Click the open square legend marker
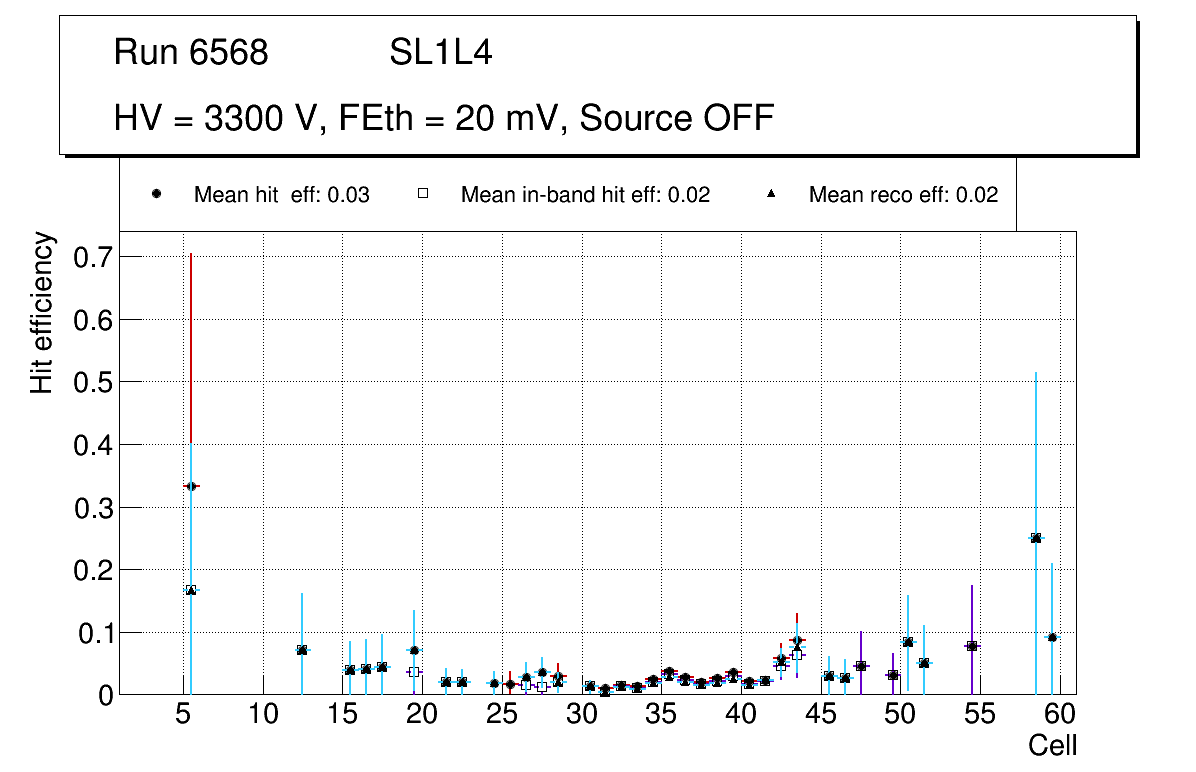 [x=423, y=195]
